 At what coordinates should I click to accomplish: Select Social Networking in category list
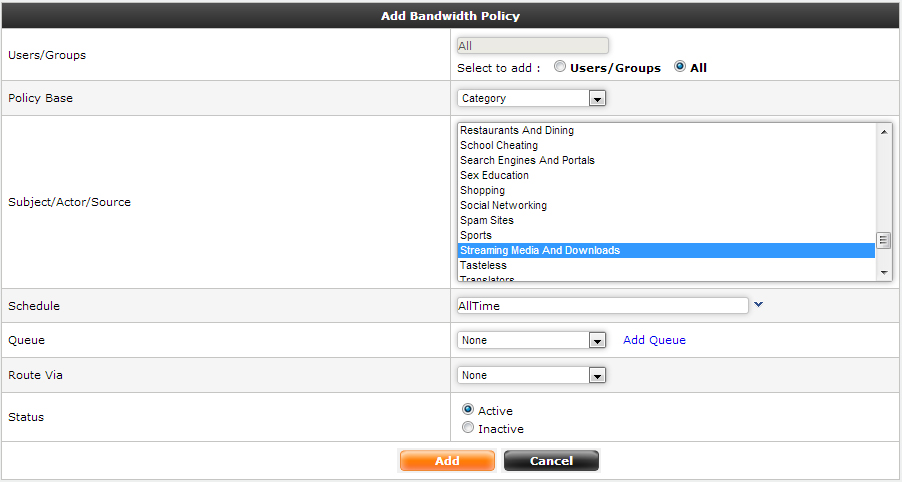[503, 205]
